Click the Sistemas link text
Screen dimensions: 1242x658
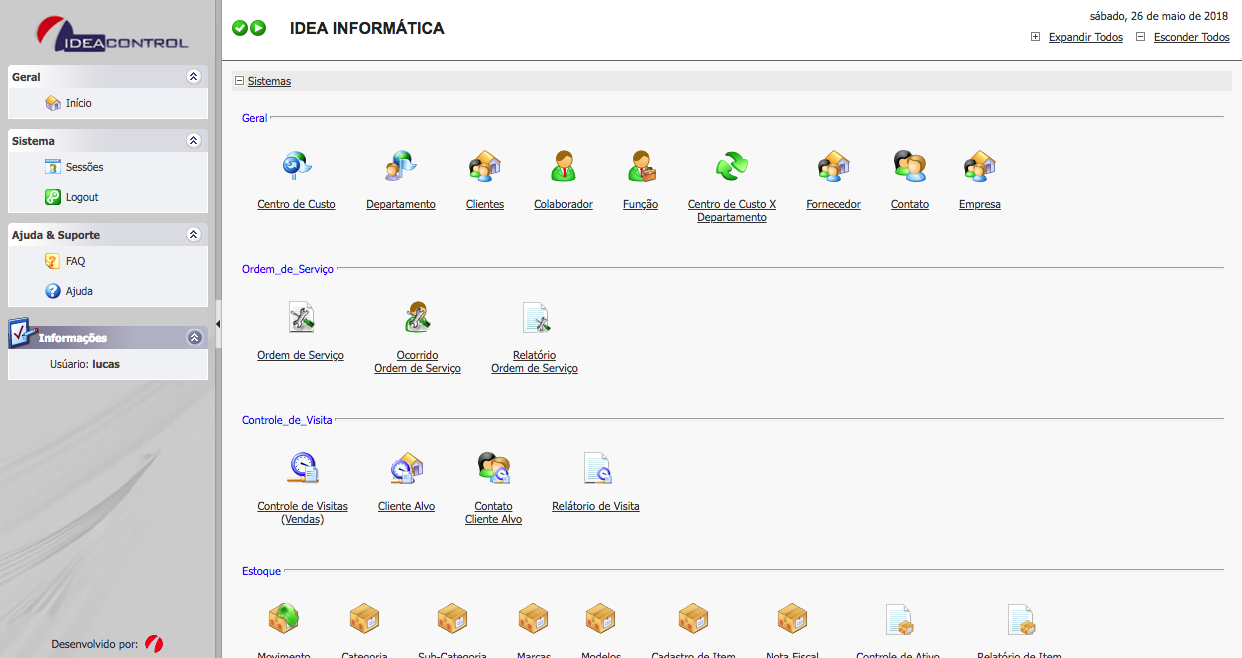[x=269, y=81]
